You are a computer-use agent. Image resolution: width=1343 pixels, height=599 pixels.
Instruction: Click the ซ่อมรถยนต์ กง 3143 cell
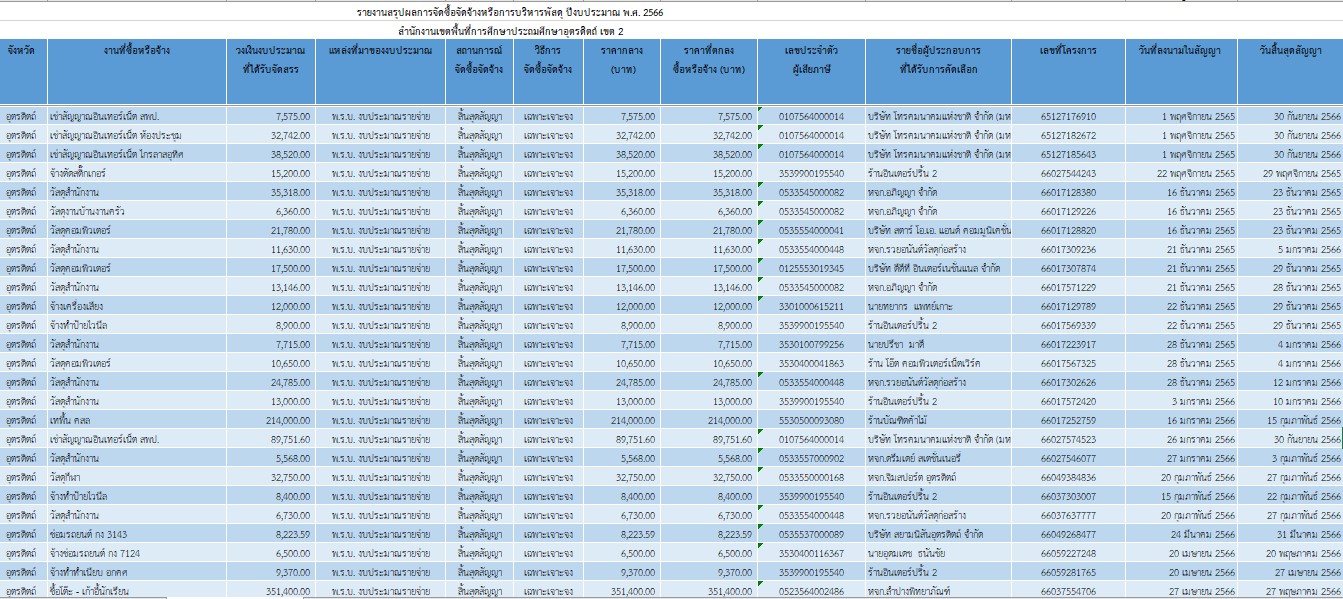pos(136,534)
